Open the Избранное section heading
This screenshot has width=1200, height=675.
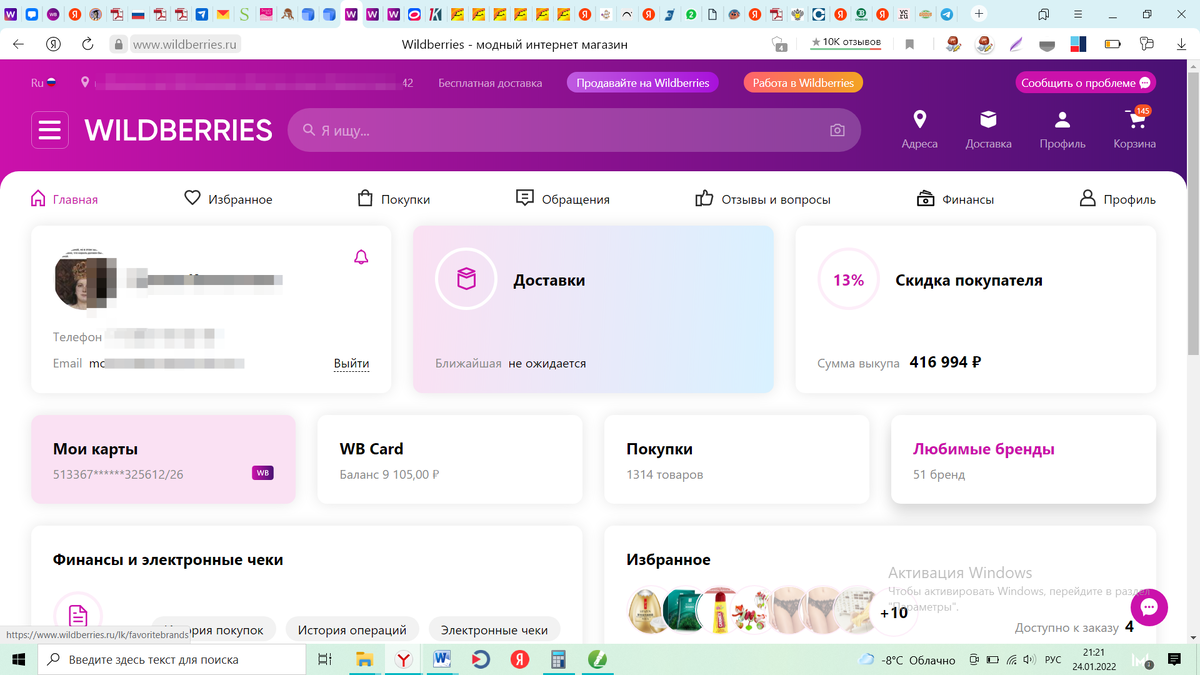click(x=668, y=560)
